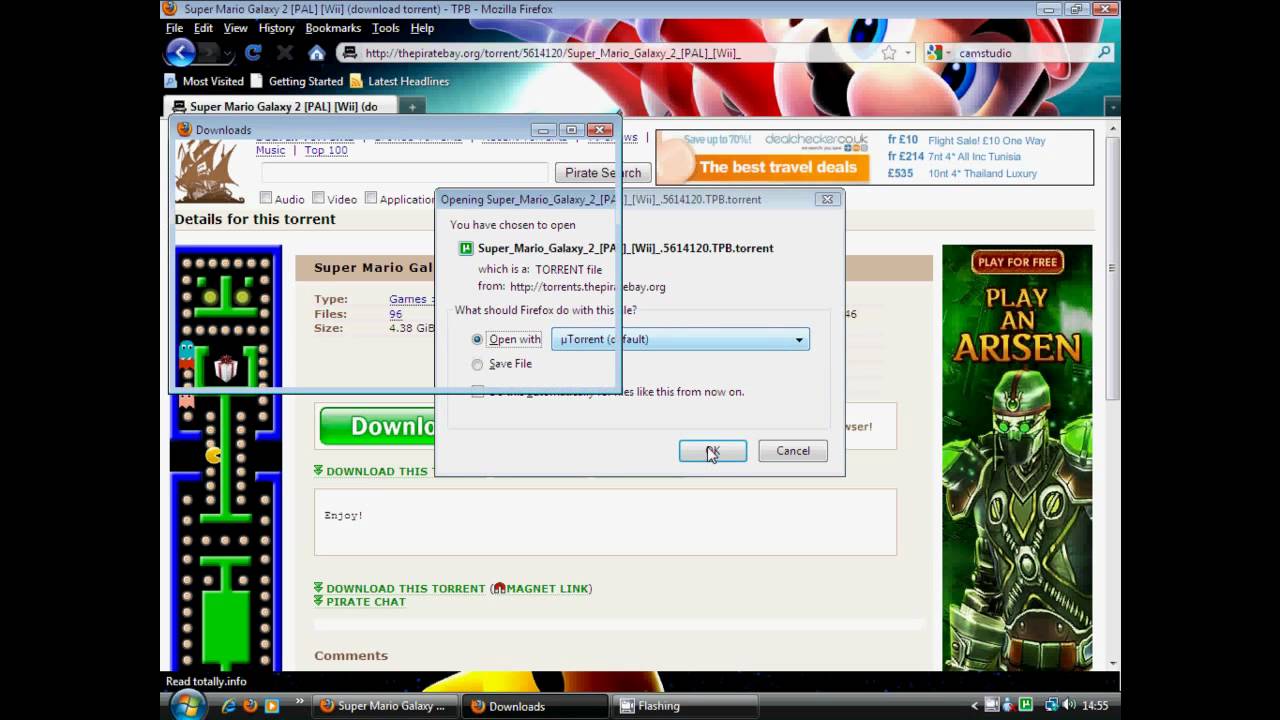
Task: Switch to Super Mario Galaxy taskbar button
Action: [385, 706]
